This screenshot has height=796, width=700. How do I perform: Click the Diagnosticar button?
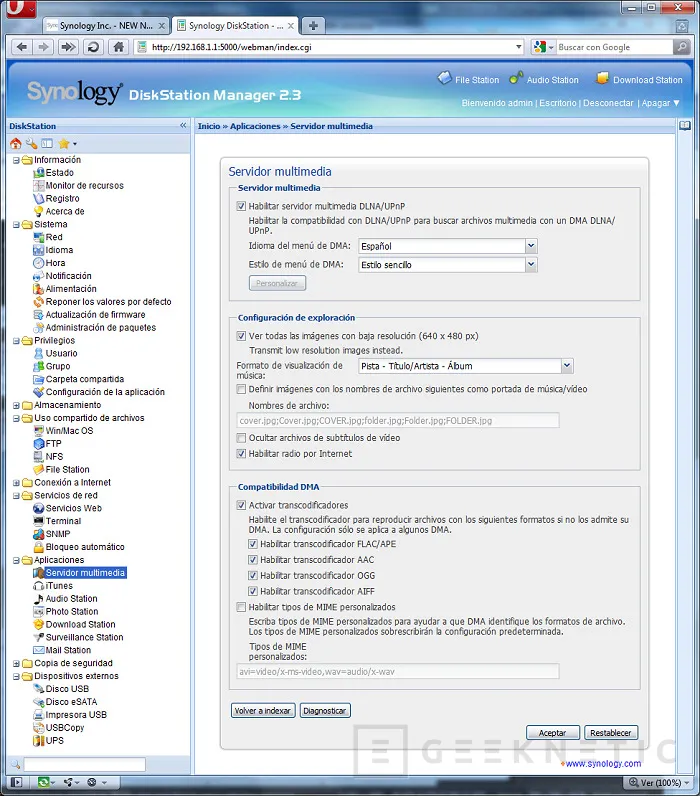[325, 711]
